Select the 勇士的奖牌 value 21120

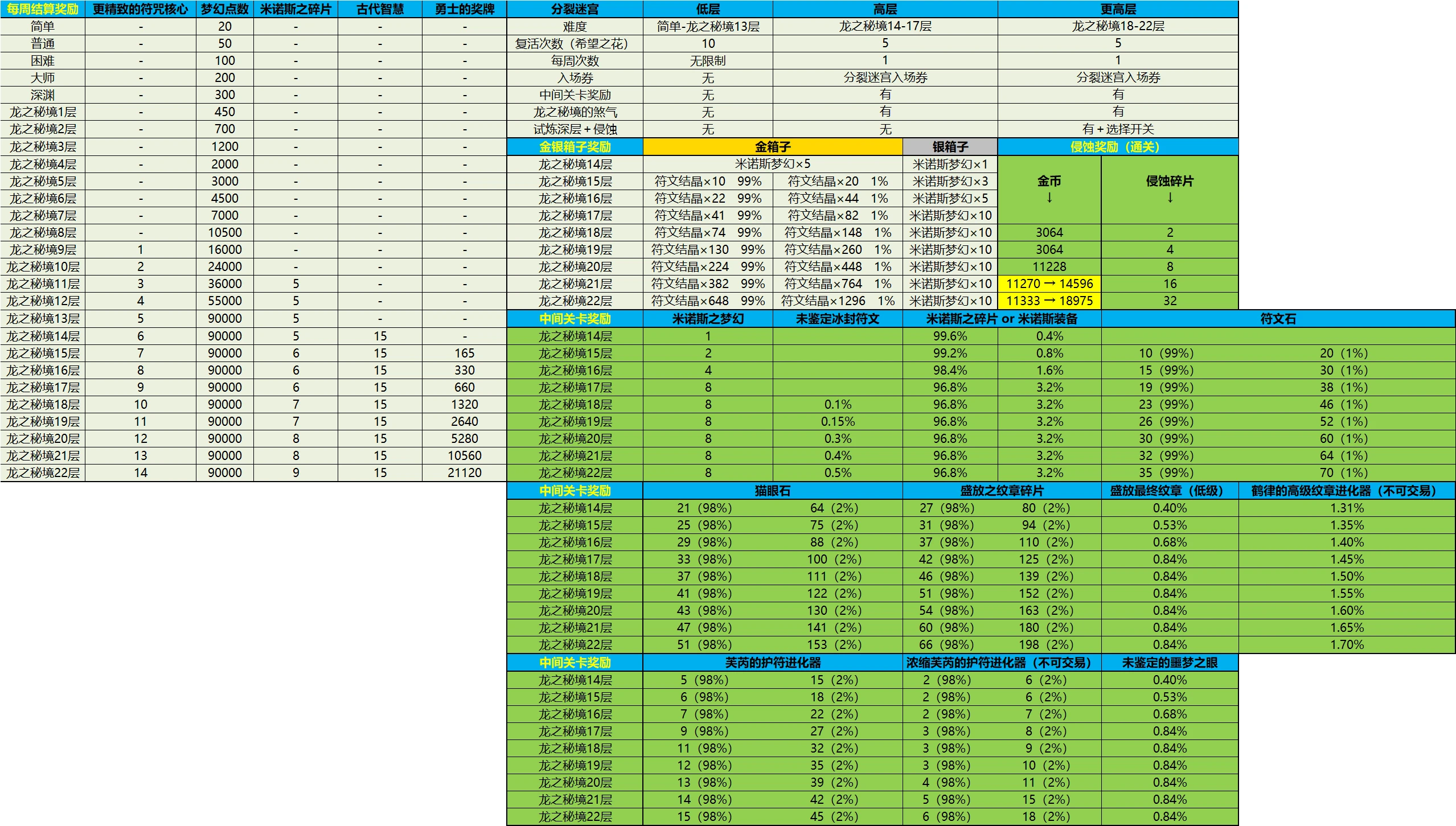tap(464, 472)
